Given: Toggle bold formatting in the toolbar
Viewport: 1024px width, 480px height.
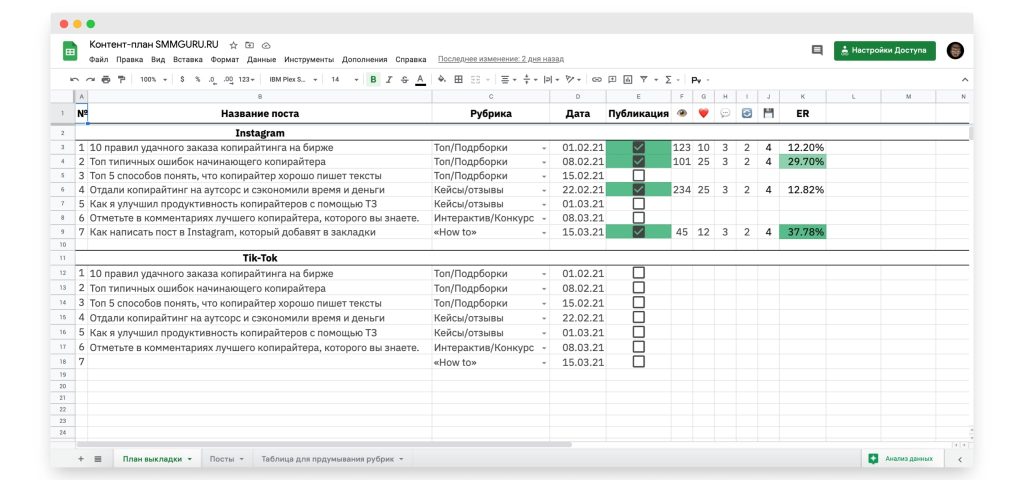Looking at the screenshot, I should coord(373,79).
